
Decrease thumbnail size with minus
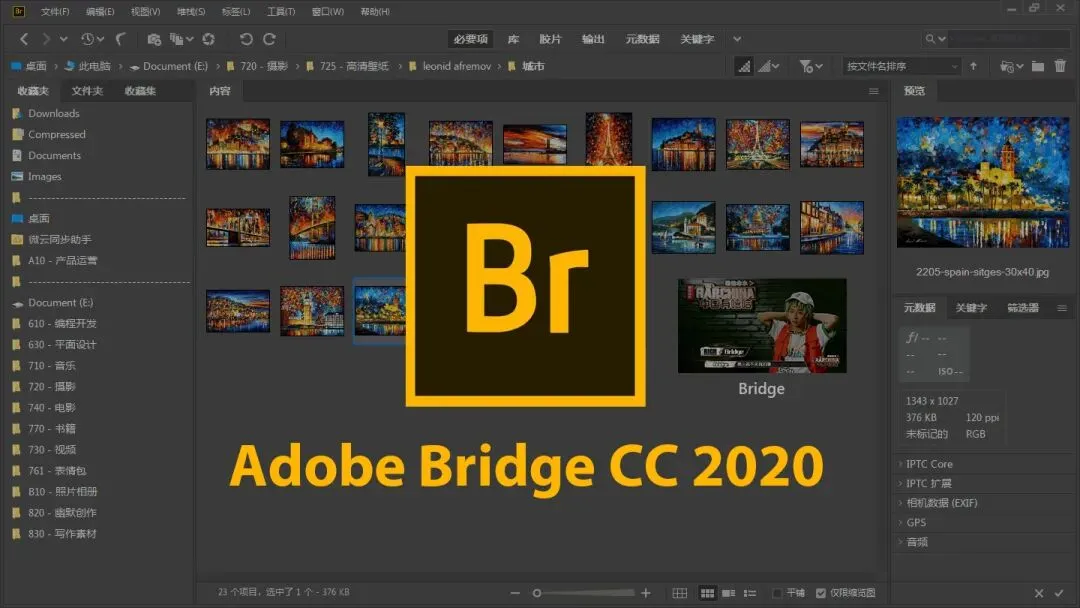(x=515, y=593)
